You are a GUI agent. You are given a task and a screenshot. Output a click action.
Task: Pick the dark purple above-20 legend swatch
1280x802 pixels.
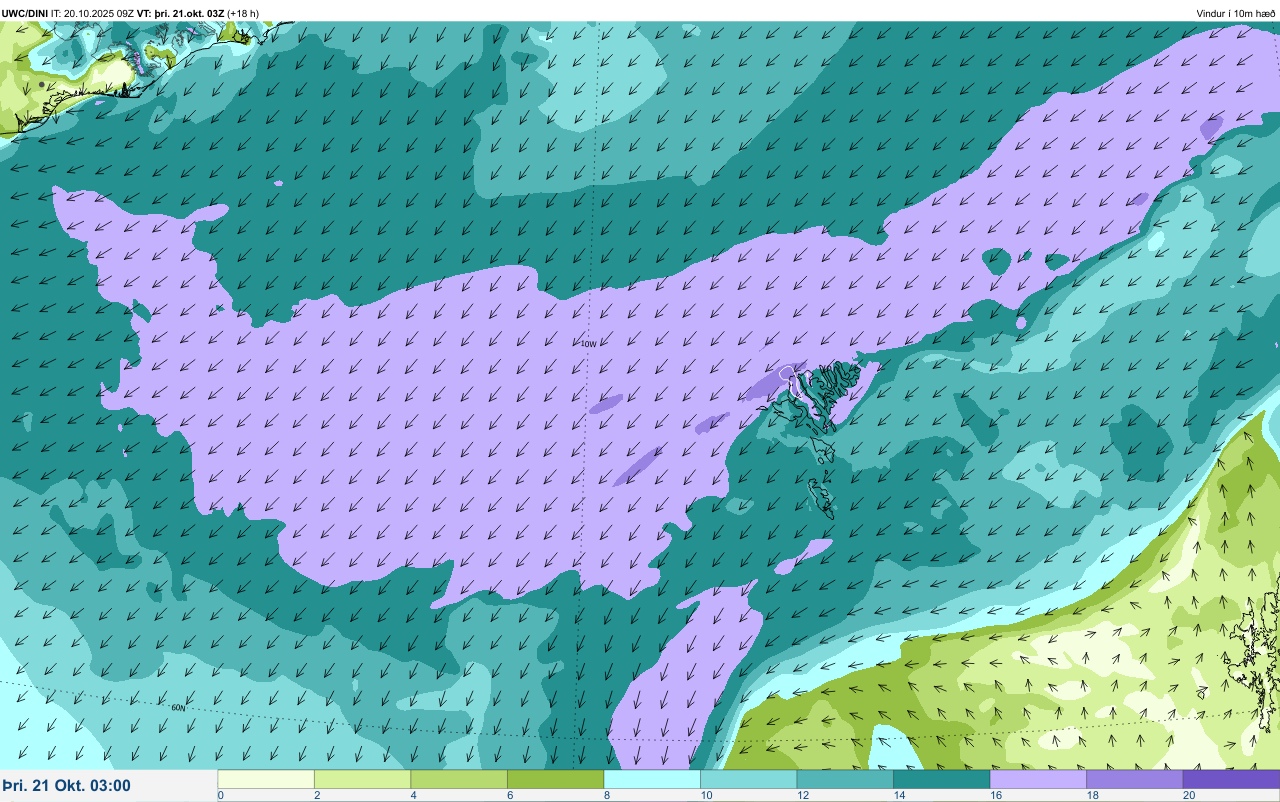(x=1231, y=779)
